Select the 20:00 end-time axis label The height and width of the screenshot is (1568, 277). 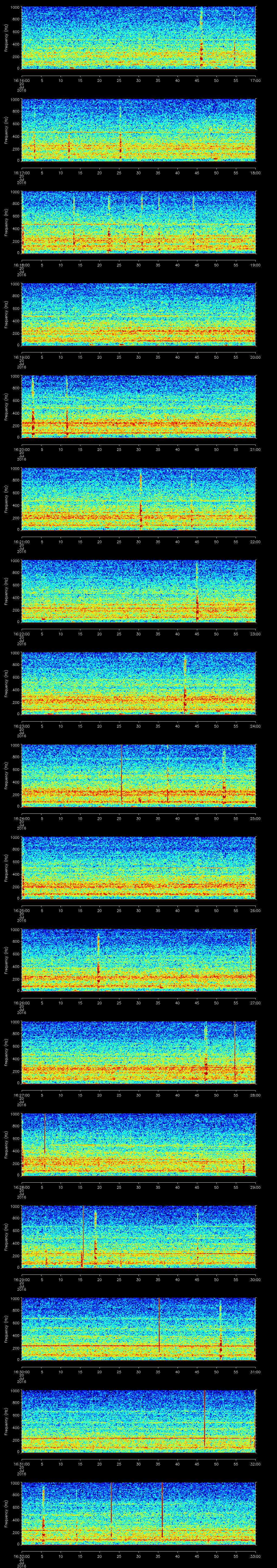pos(256,357)
